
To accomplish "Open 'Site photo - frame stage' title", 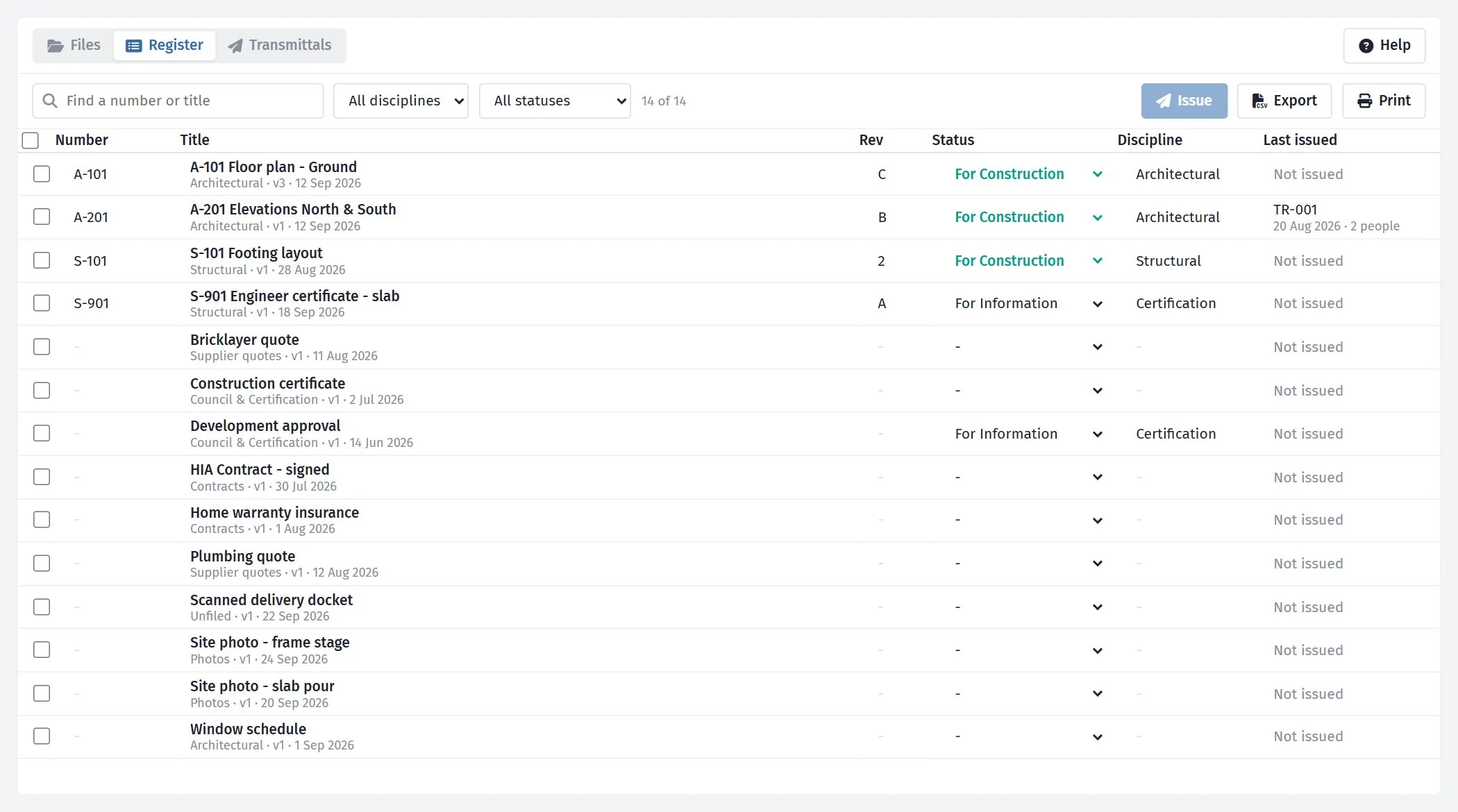I will 269,643.
